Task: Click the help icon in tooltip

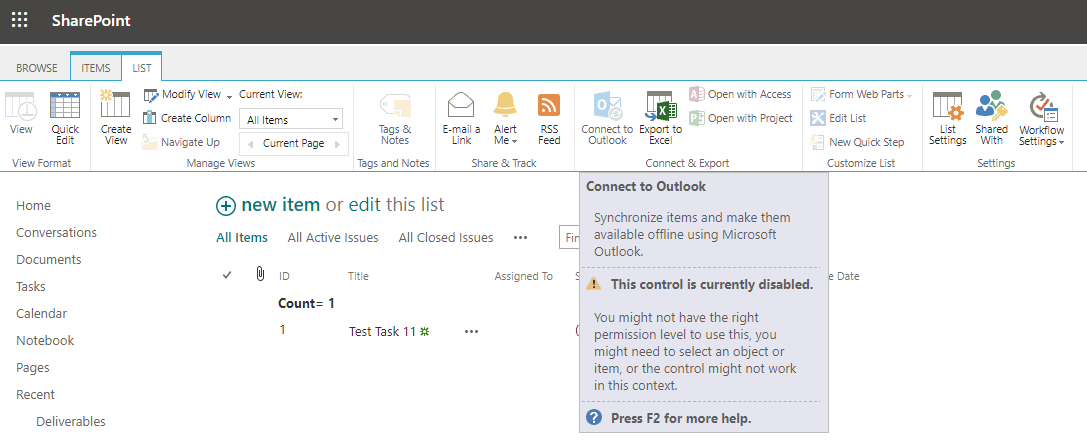Action: click(x=594, y=418)
